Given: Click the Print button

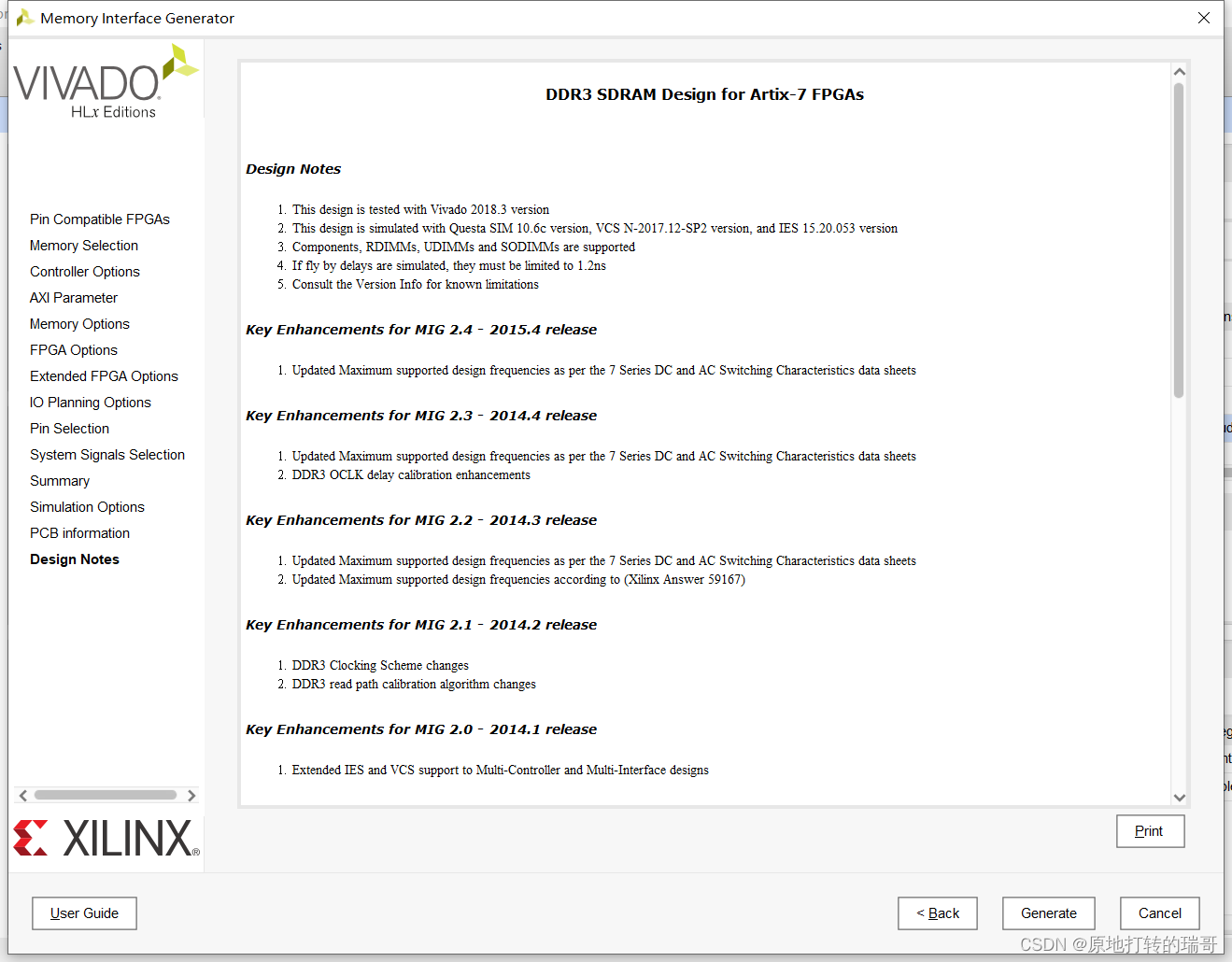Looking at the screenshot, I should pos(1150,831).
